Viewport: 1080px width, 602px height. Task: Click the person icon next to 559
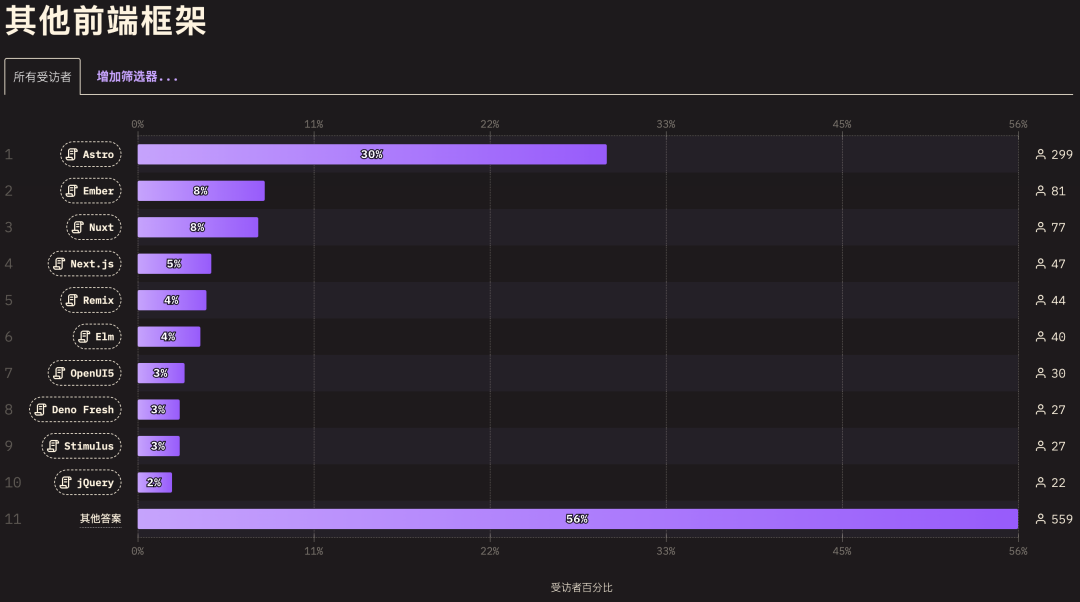coord(1041,519)
